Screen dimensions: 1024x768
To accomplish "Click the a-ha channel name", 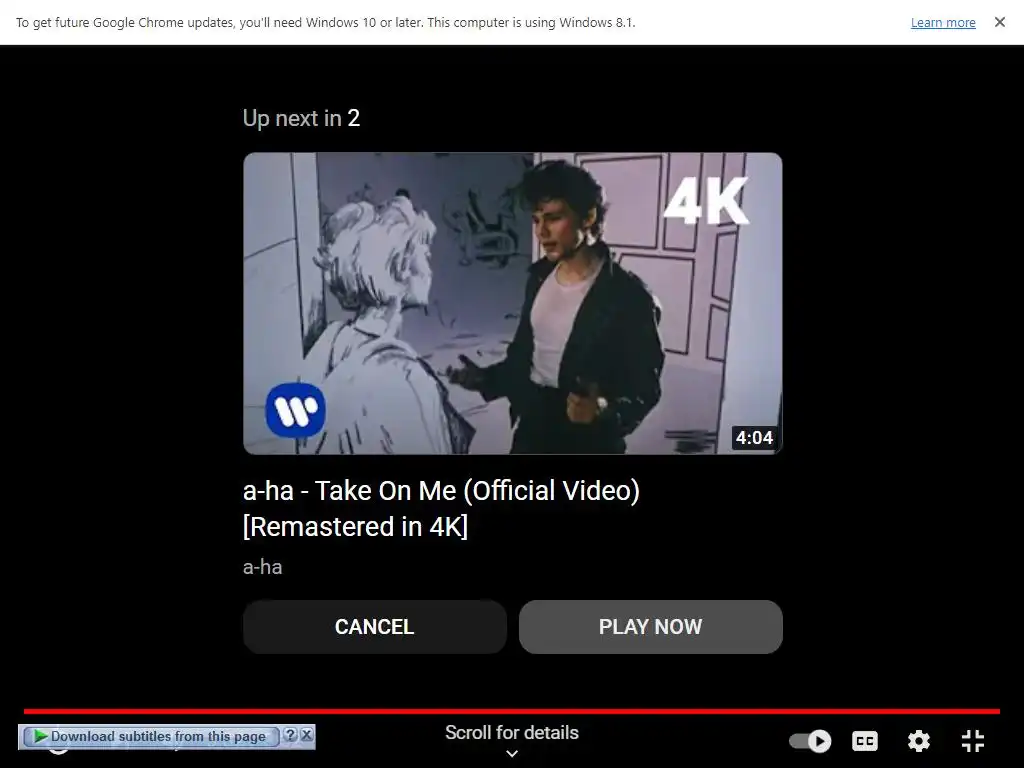I will (263, 567).
